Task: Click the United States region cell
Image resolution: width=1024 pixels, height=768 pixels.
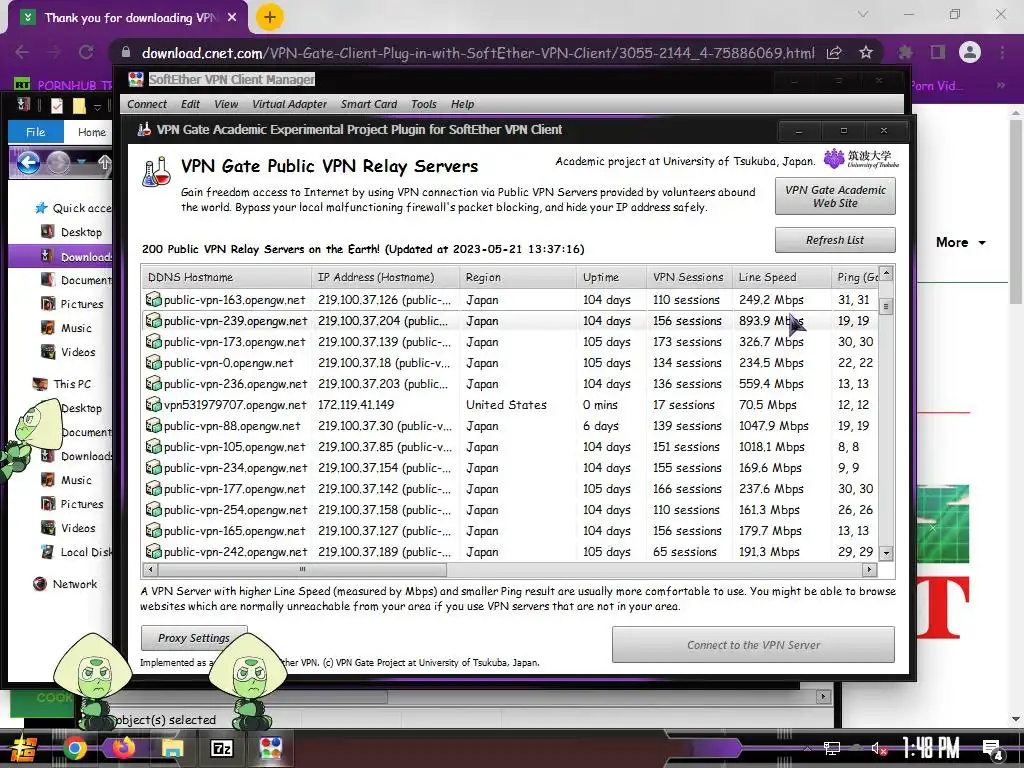Action: point(506,405)
